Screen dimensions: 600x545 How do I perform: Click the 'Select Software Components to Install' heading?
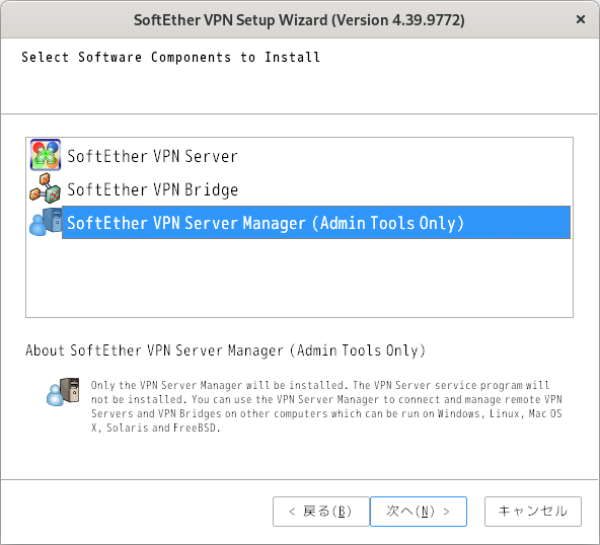[171, 57]
